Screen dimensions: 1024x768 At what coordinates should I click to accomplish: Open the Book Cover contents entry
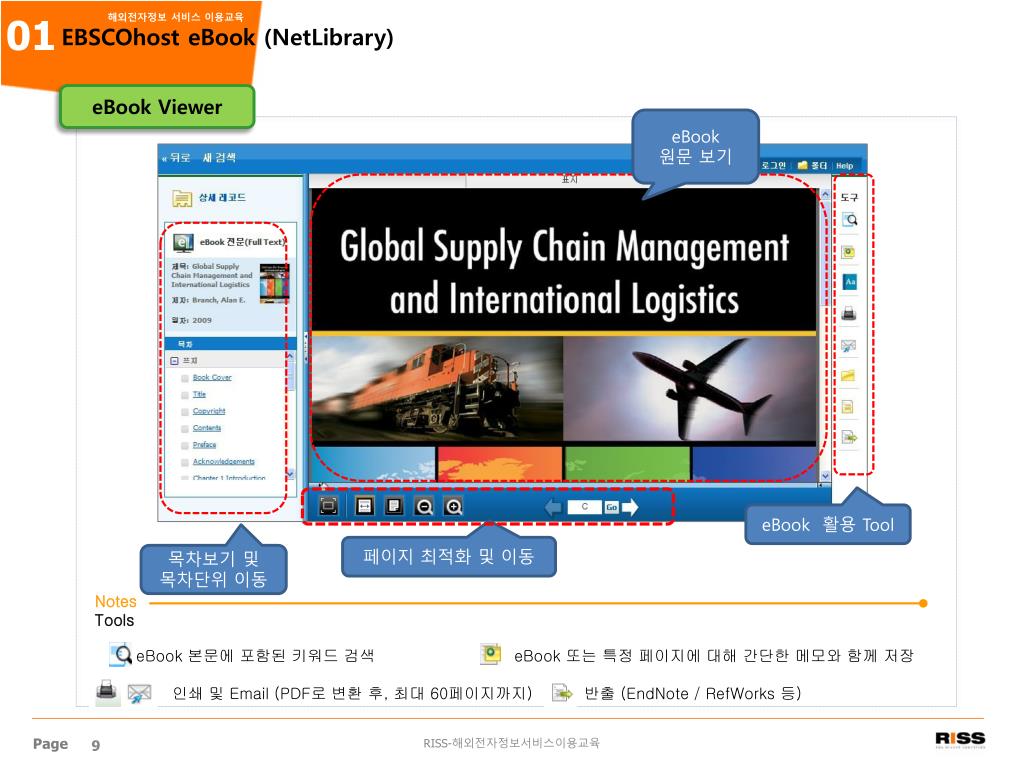pos(212,377)
